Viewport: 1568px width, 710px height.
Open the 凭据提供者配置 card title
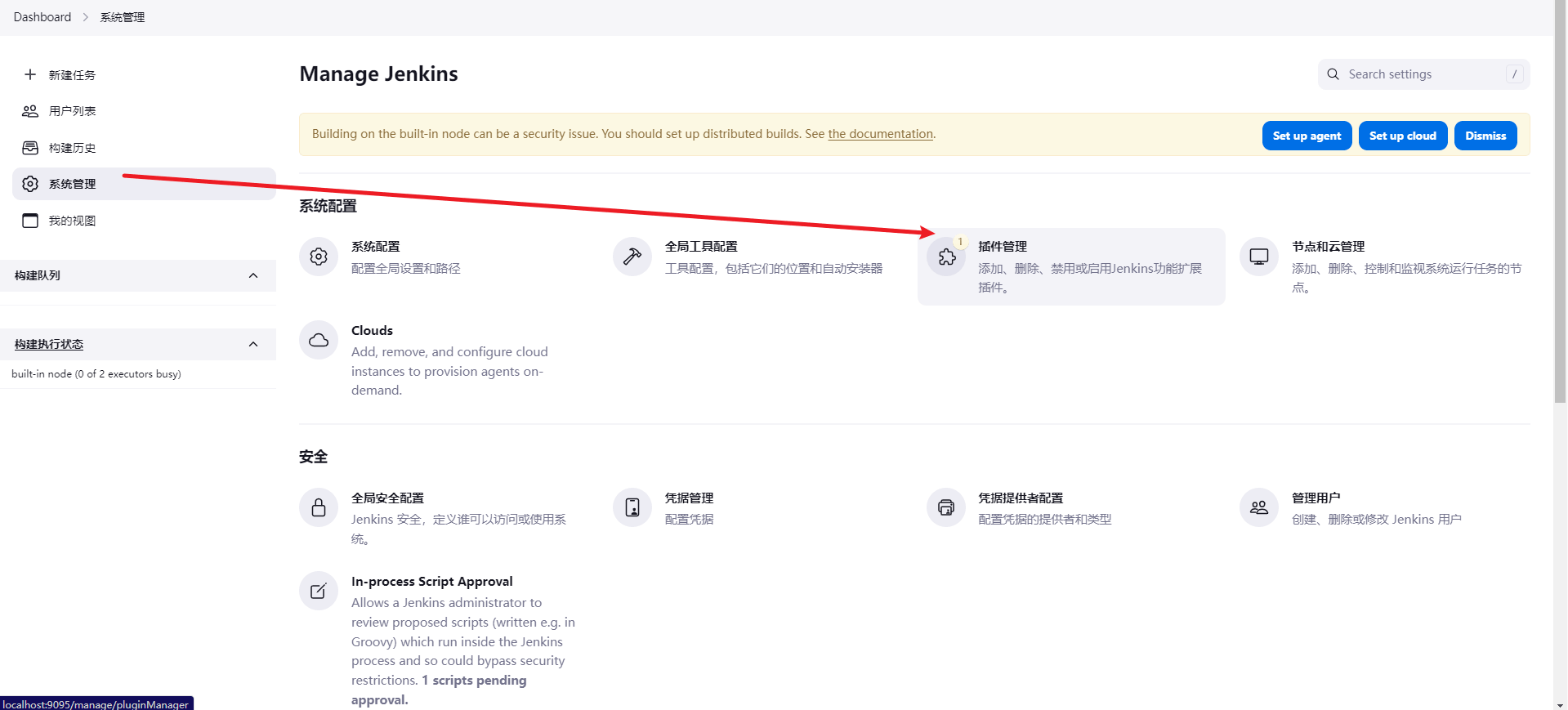[x=1021, y=498]
